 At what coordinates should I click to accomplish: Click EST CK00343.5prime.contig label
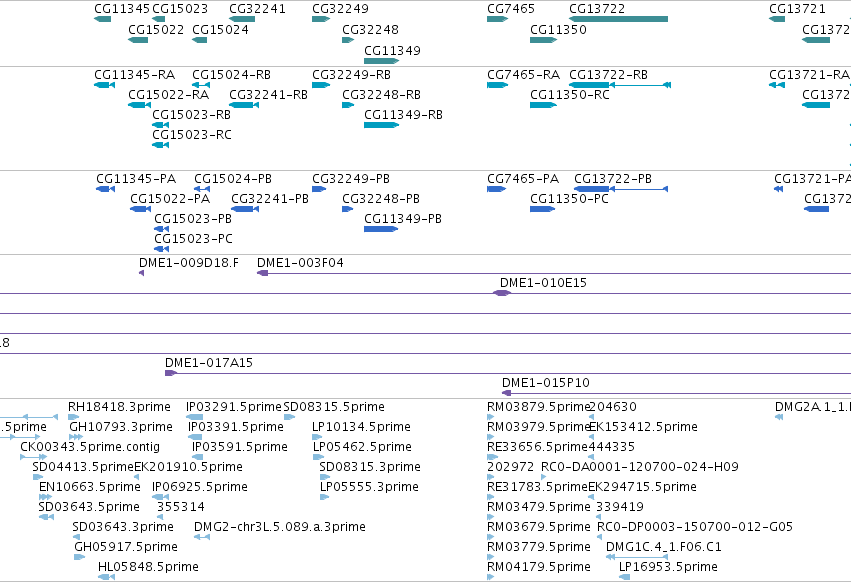(x=90, y=447)
